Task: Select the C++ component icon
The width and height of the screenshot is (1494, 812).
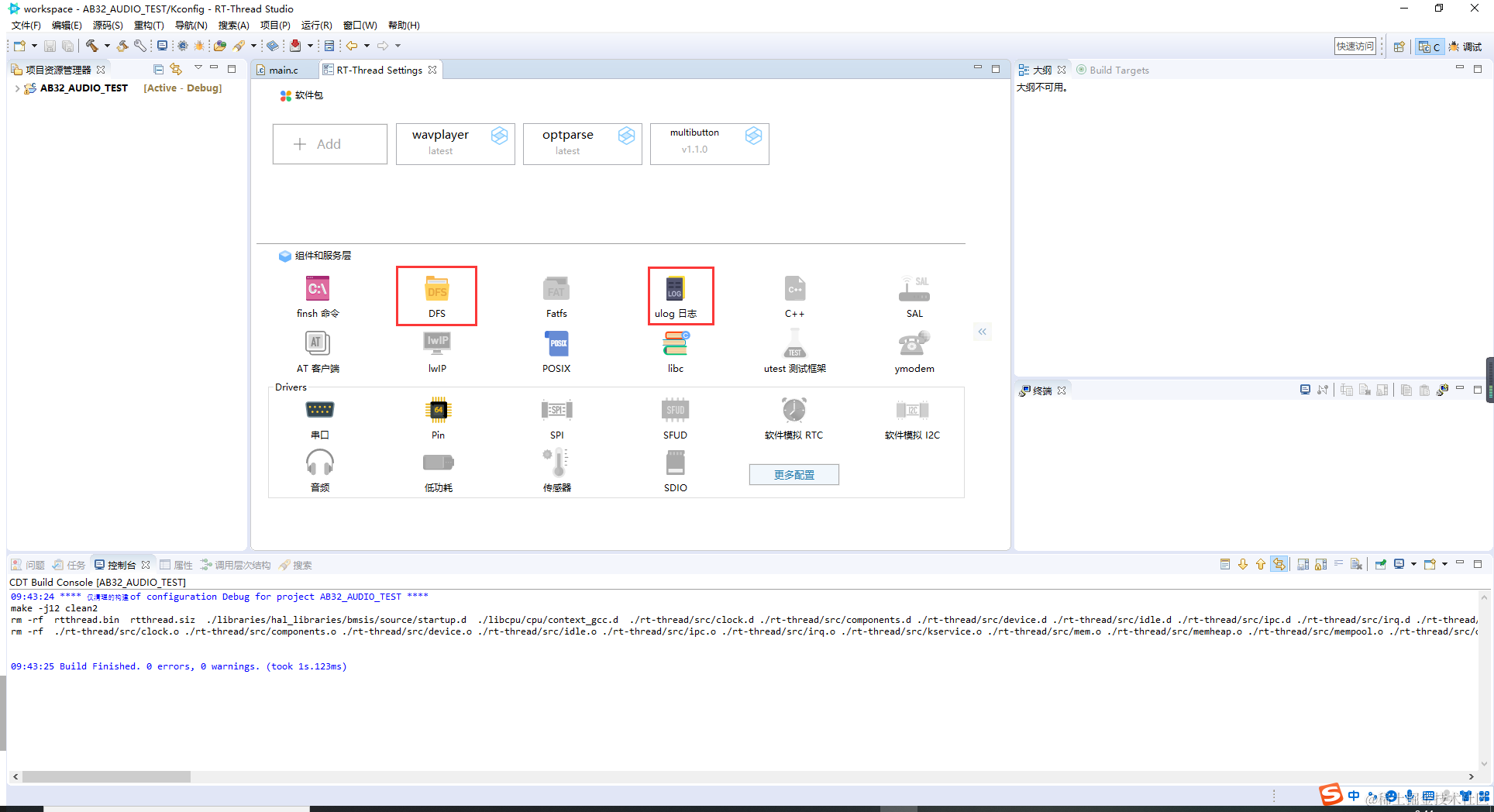Action: 794,289
